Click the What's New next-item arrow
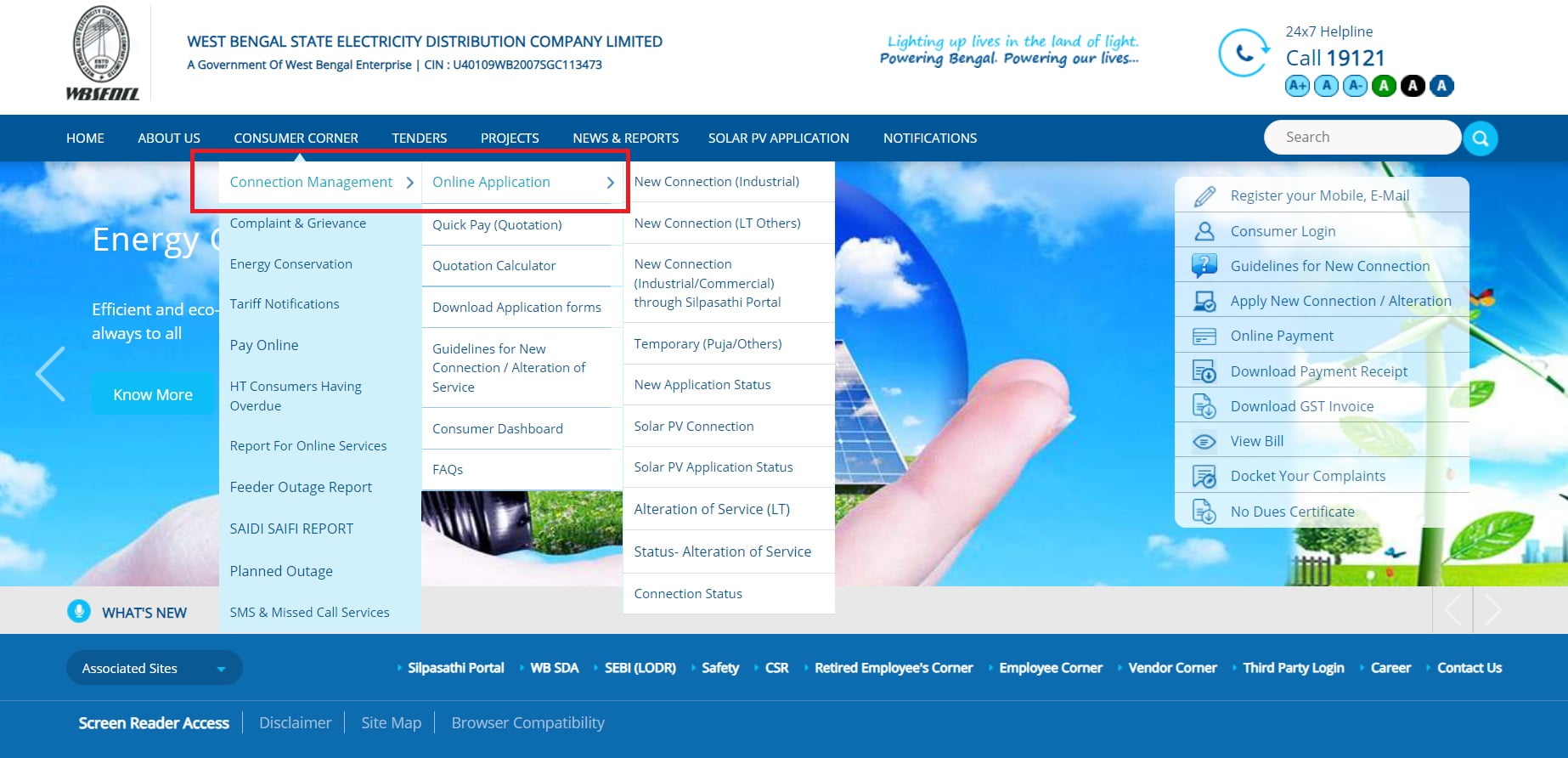The image size is (1568, 758). click(x=1493, y=609)
